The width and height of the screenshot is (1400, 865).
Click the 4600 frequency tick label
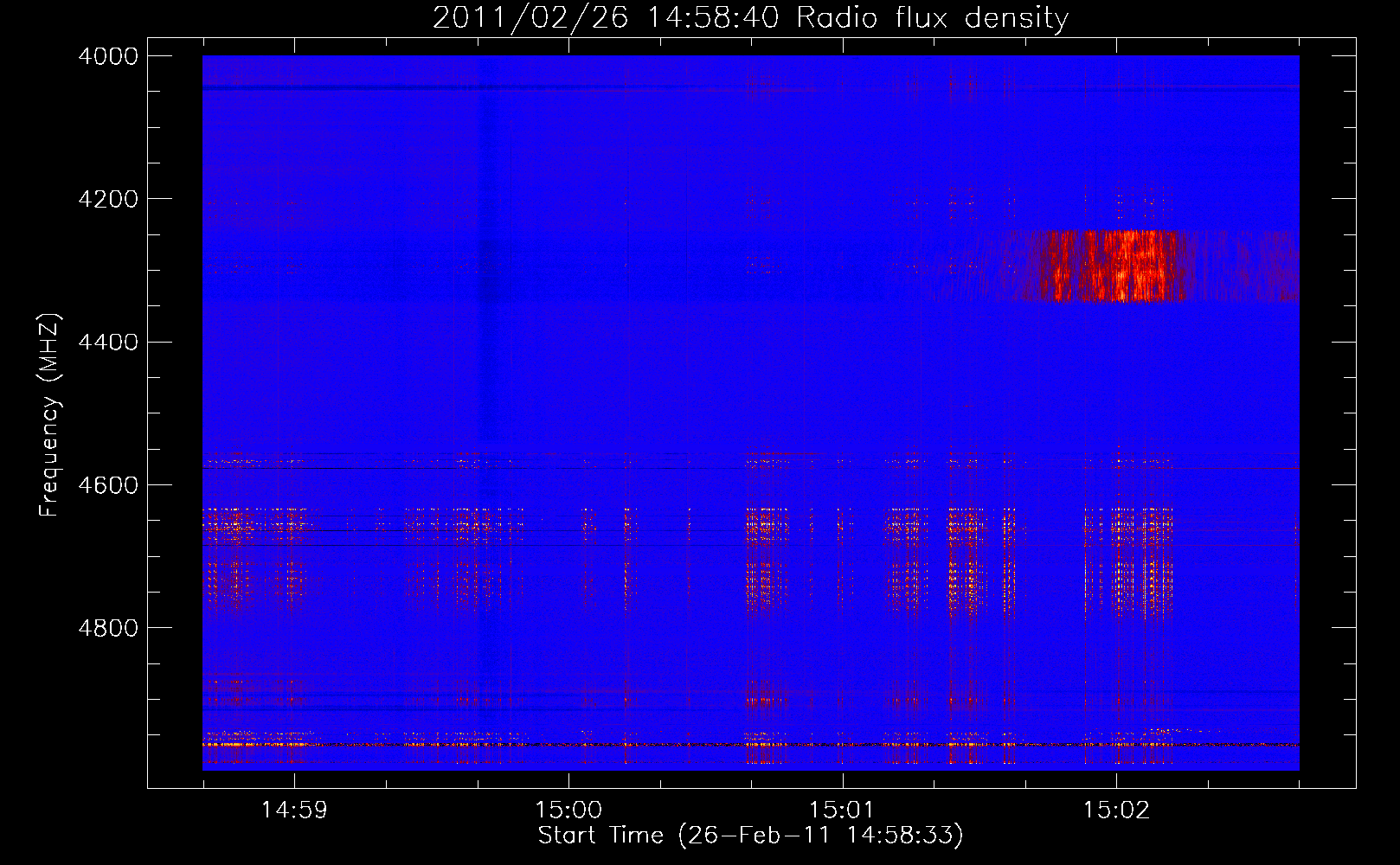click(x=108, y=485)
